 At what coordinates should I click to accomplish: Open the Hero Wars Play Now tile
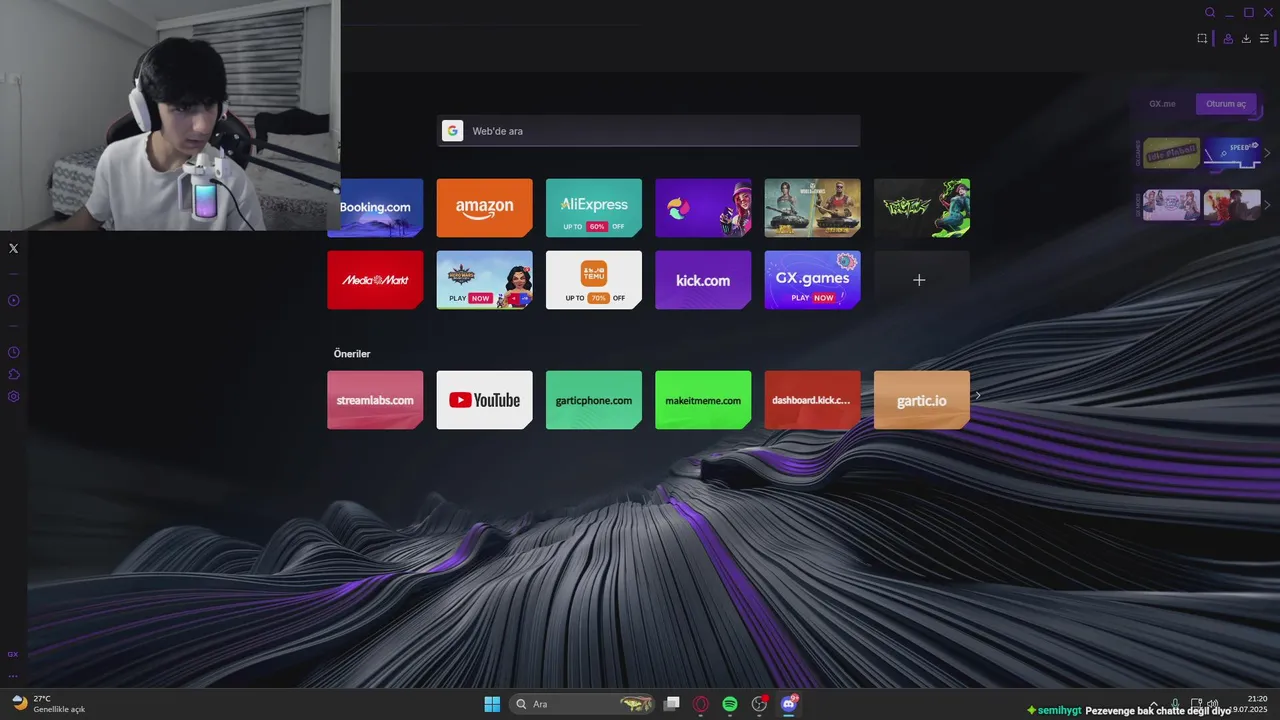pos(484,280)
